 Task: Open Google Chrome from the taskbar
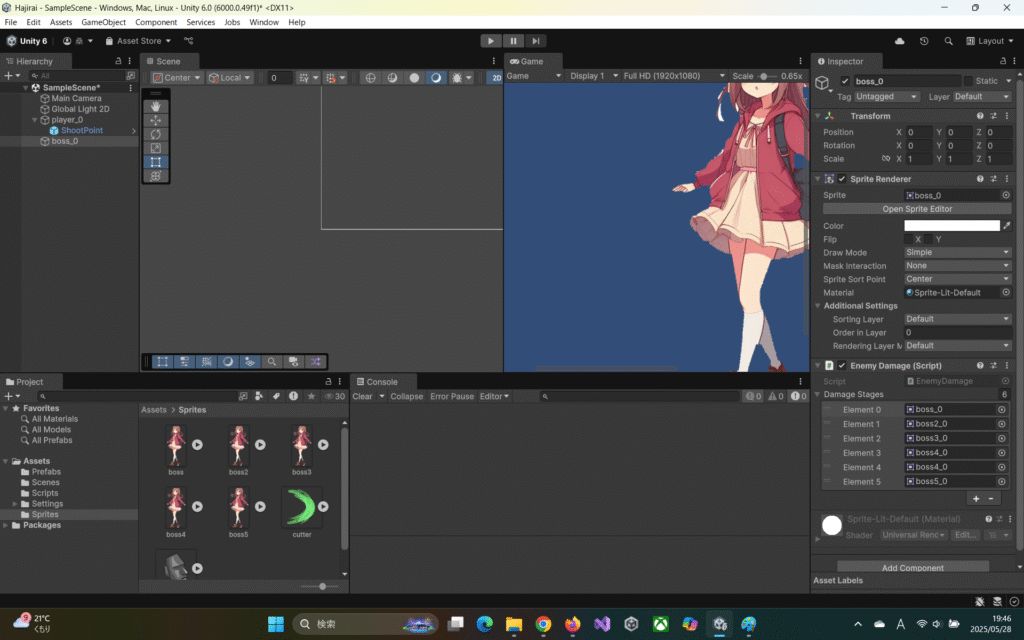click(543, 624)
